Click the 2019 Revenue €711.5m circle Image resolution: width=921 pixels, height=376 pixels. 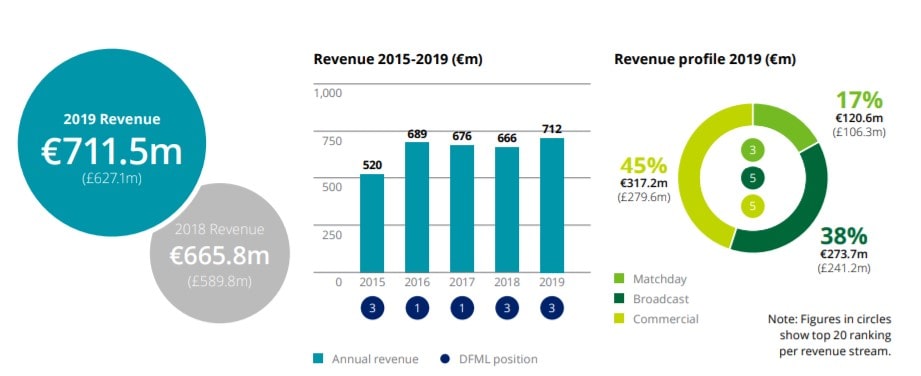112,142
